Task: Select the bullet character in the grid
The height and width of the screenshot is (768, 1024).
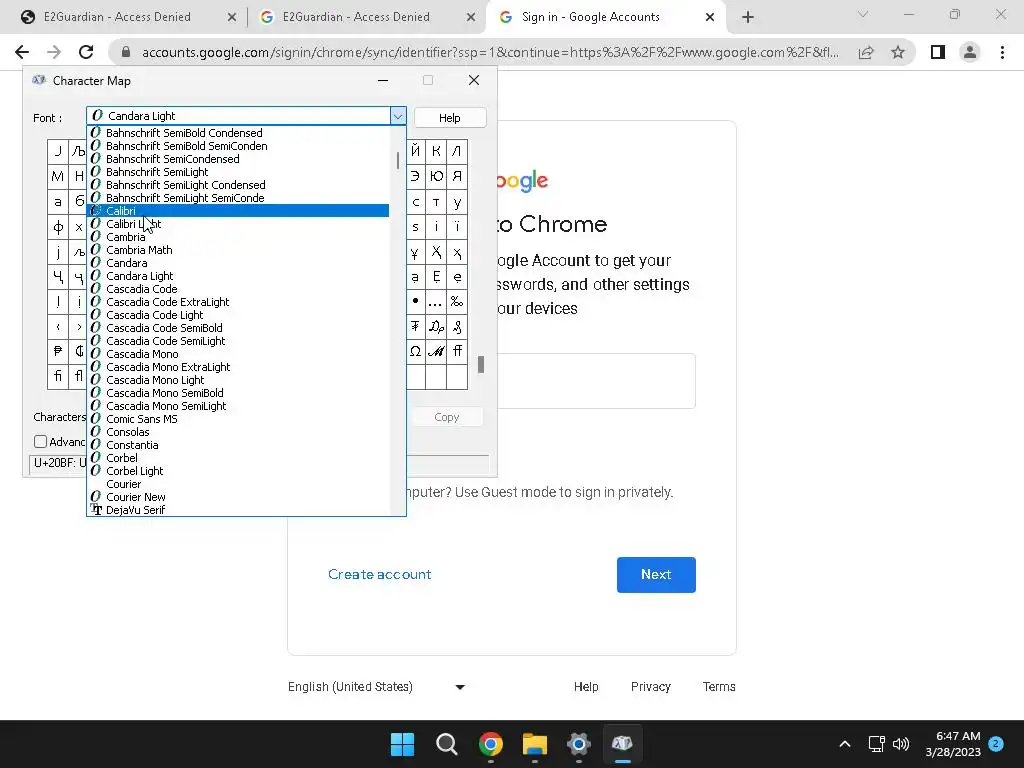Action: click(415, 302)
